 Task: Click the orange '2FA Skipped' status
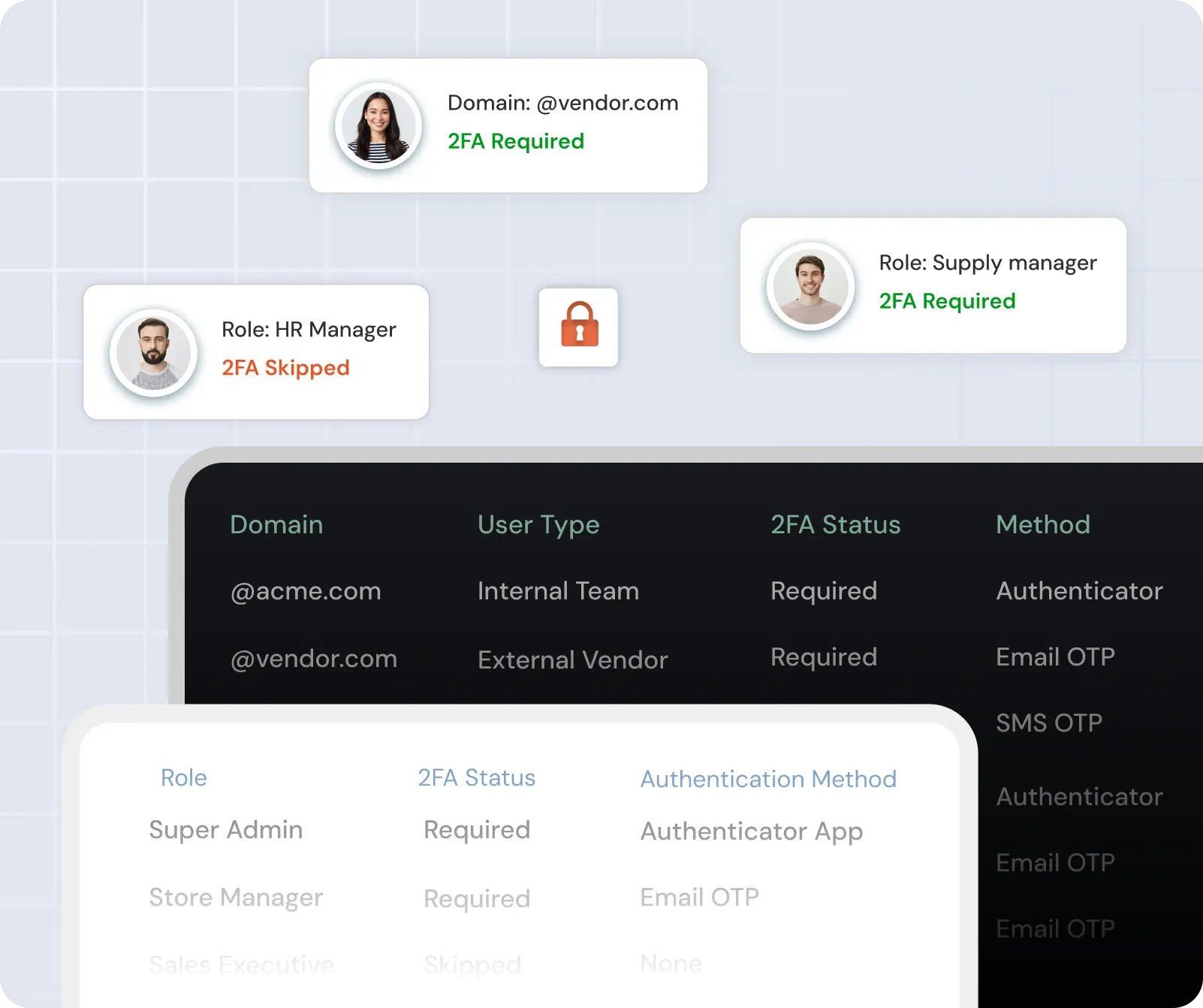285,368
